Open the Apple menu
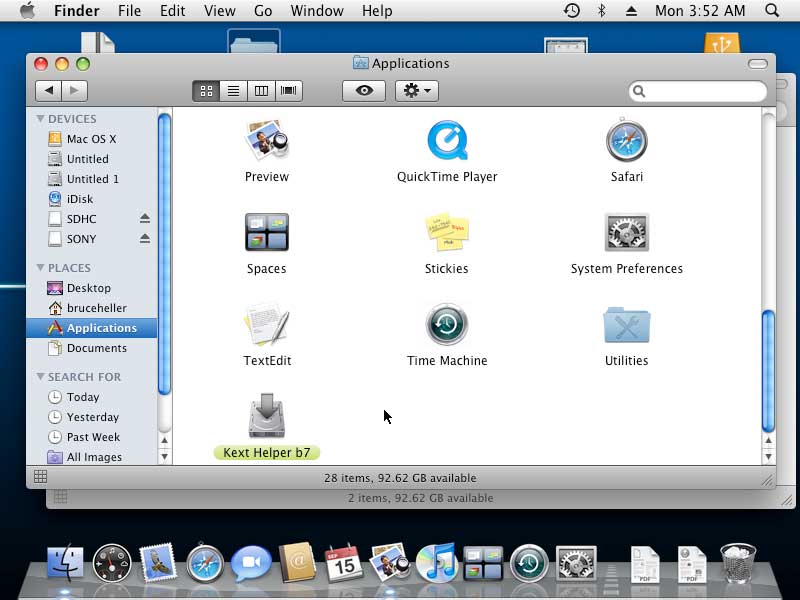 pyautogui.click(x=28, y=10)
